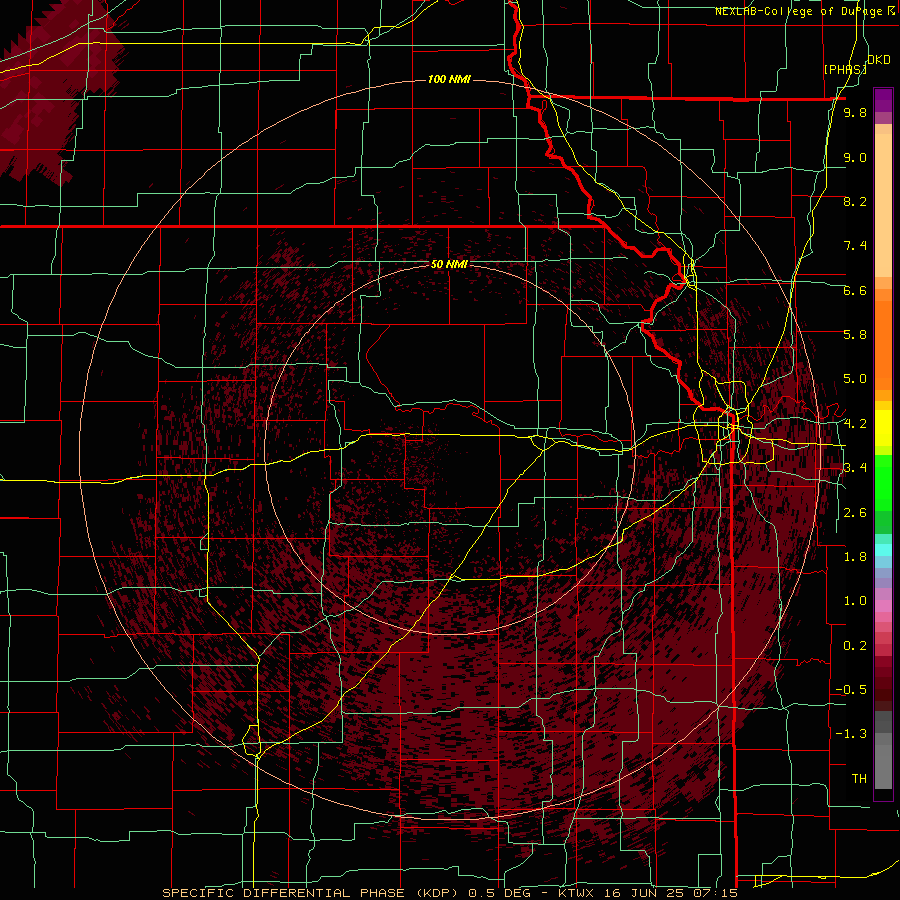Screen dimensions: 900x900
Task: Click the -1.3 value on the color scale
Action: coord(851,734)
